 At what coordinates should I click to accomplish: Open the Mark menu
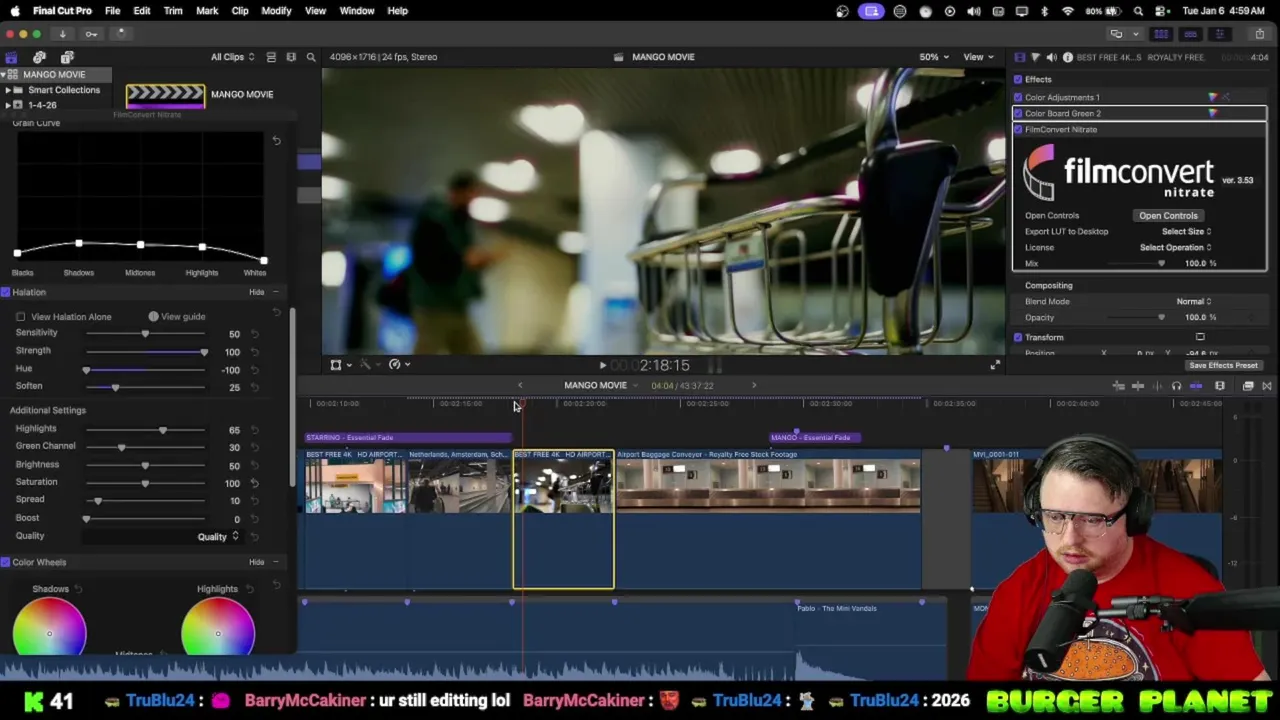(x=207, y=11)
